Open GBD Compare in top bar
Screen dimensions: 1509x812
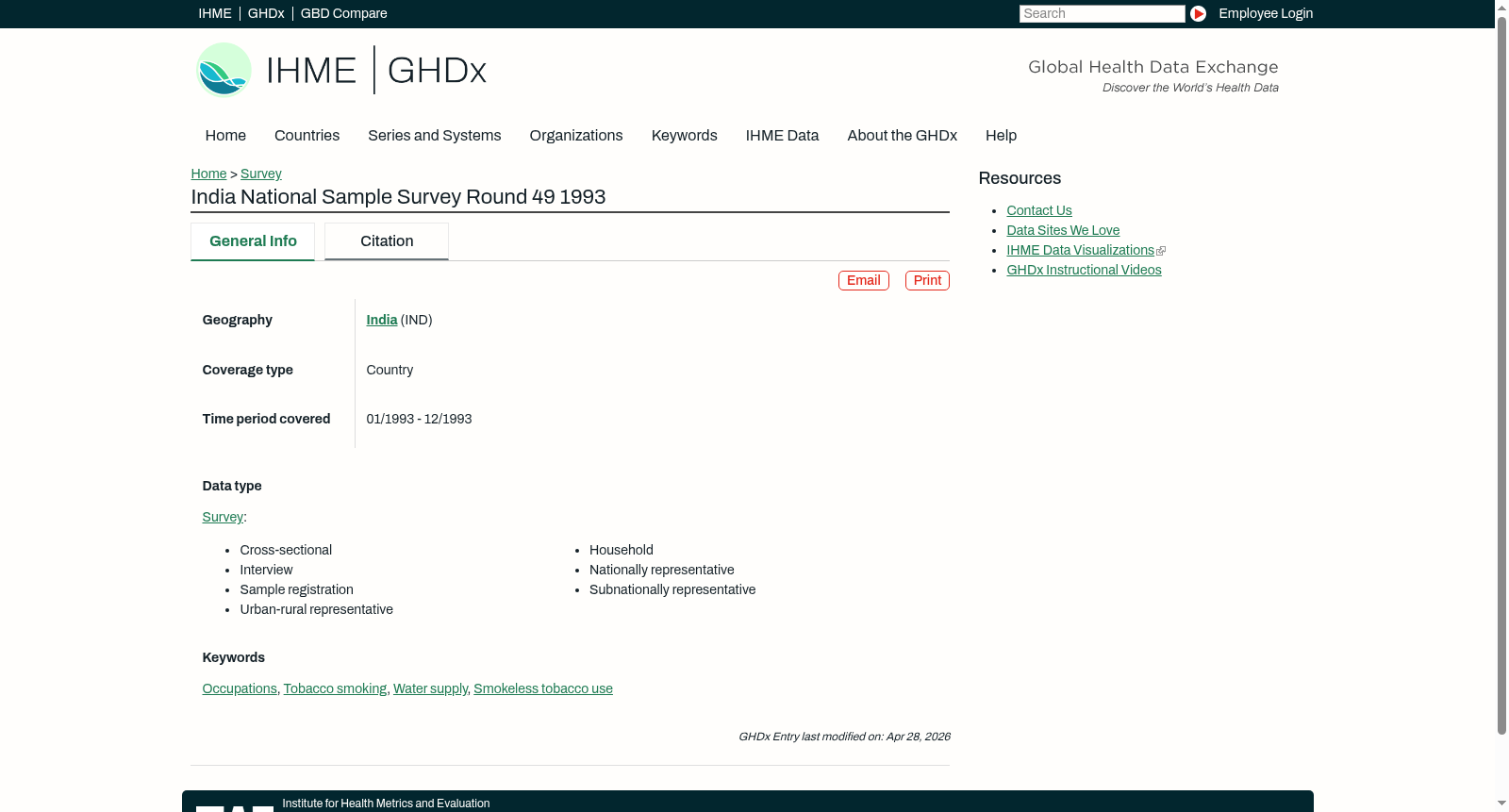pyautogui.click(x=343, y=13)
